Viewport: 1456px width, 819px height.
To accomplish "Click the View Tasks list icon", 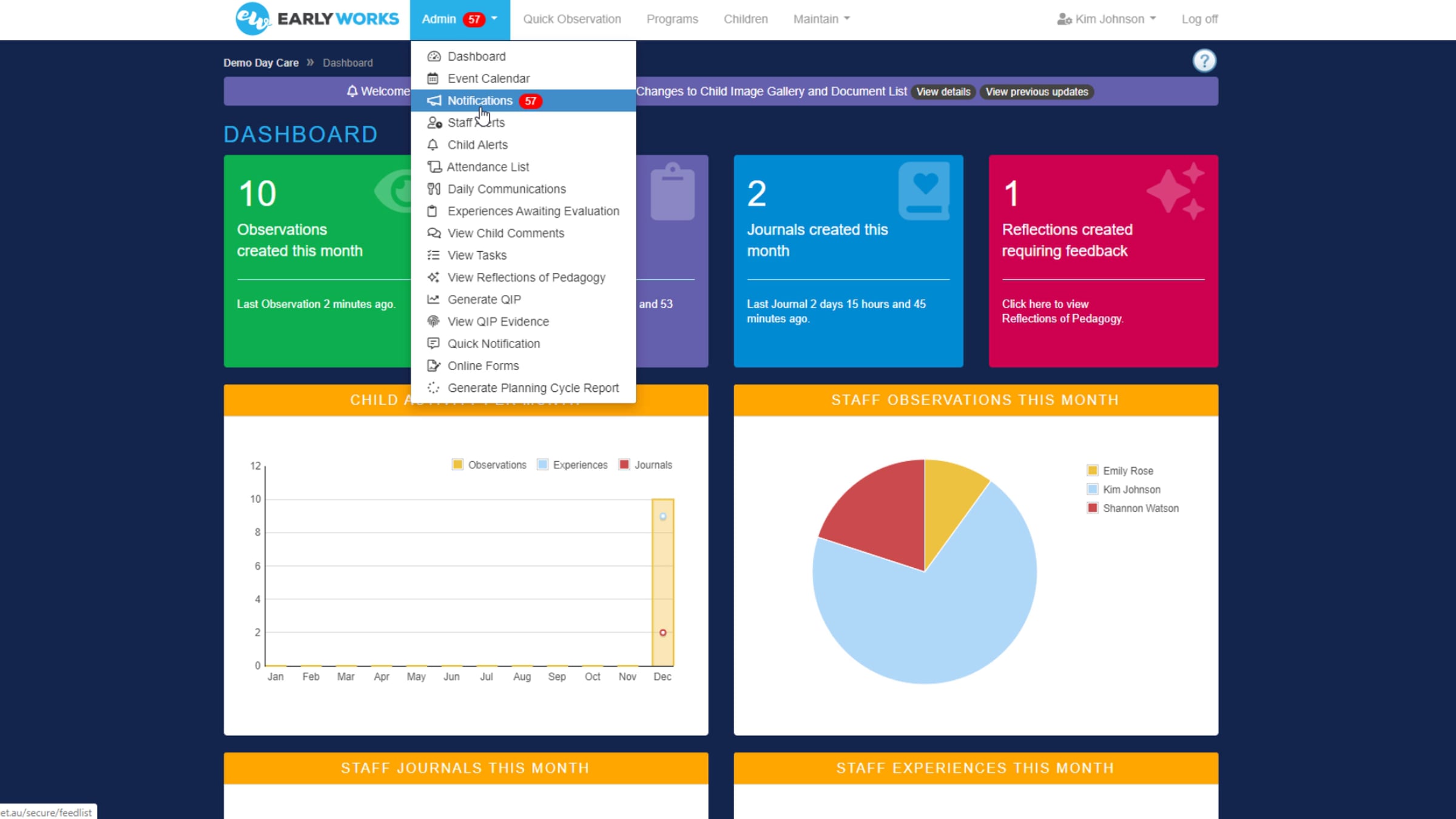I will pos(433,255).
